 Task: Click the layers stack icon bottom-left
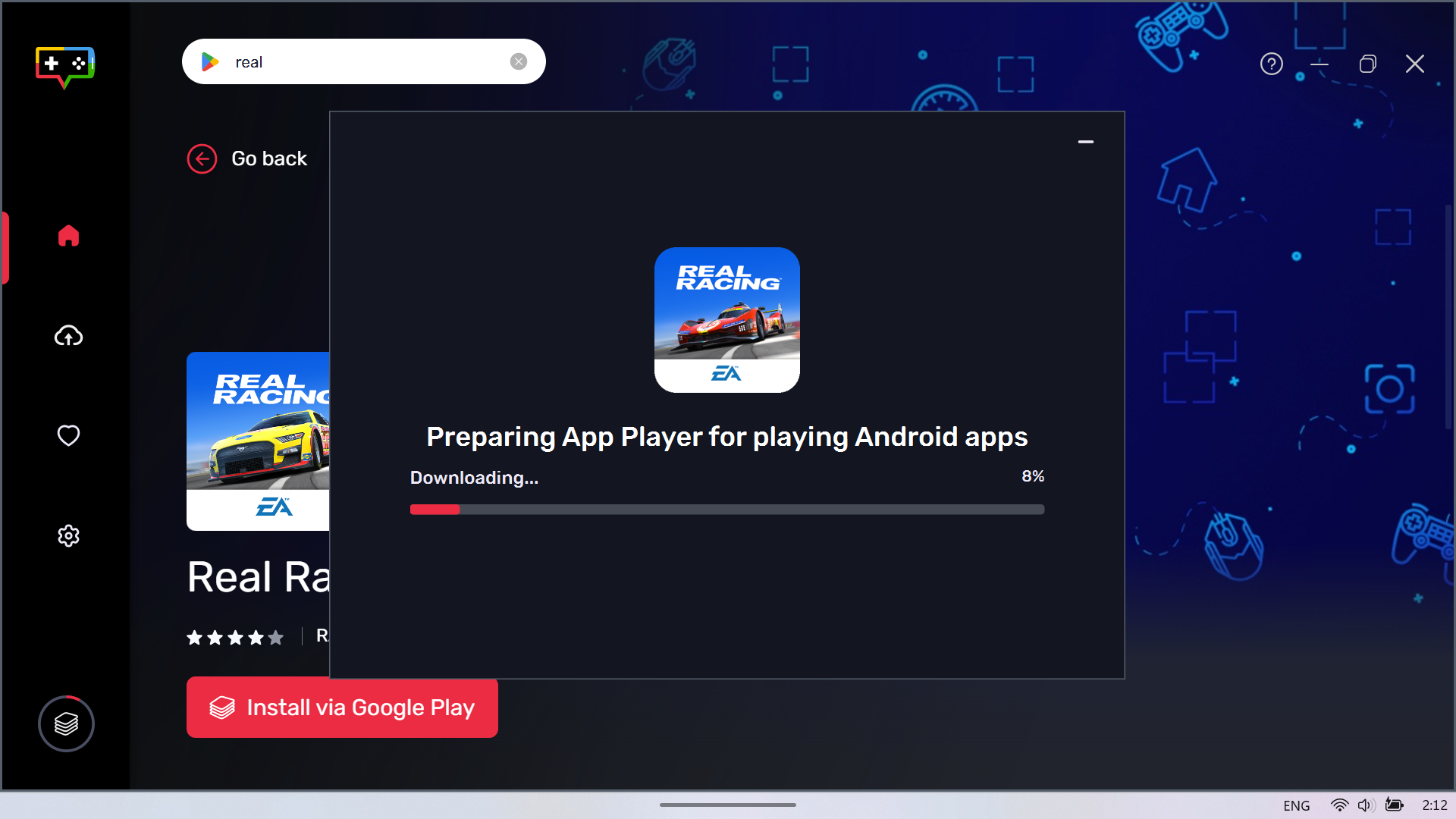click(x=67, y=723)
